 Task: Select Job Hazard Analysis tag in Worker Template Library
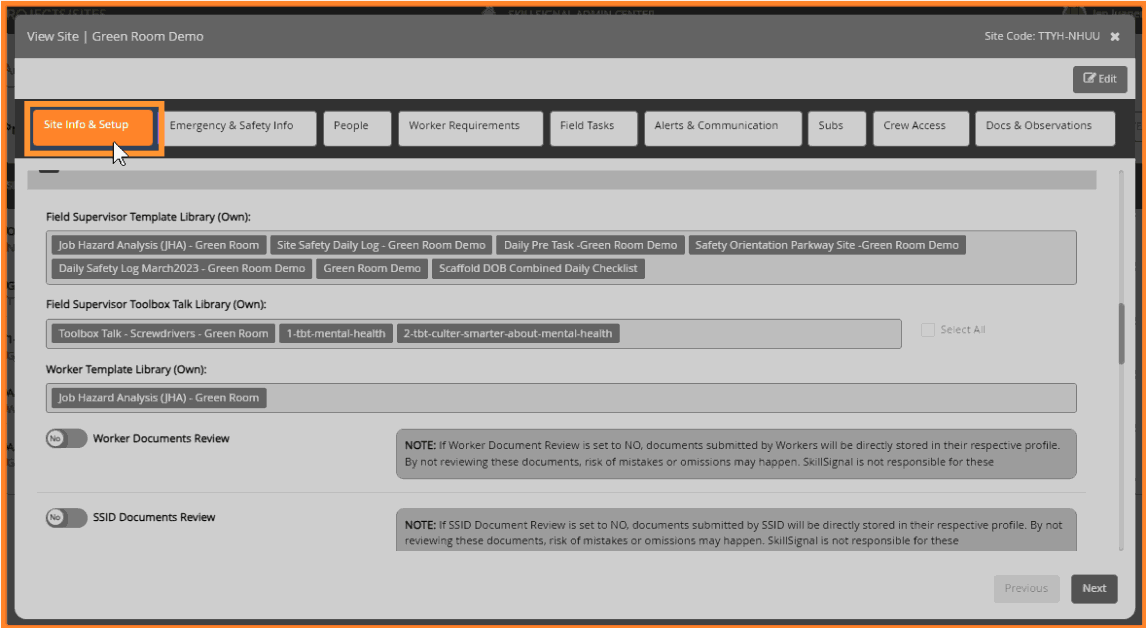(x=159, y=398)
